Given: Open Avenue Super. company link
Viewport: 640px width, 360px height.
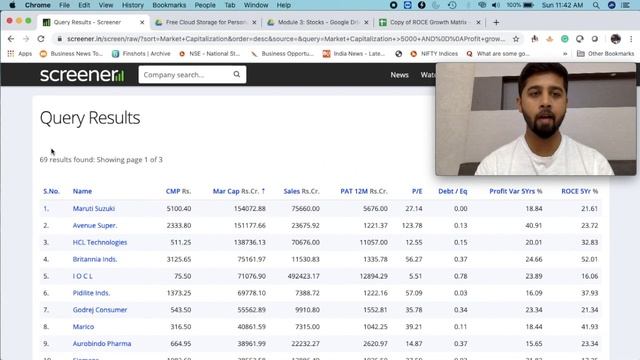Looking at the screenshot, I should tap(95, 225).
